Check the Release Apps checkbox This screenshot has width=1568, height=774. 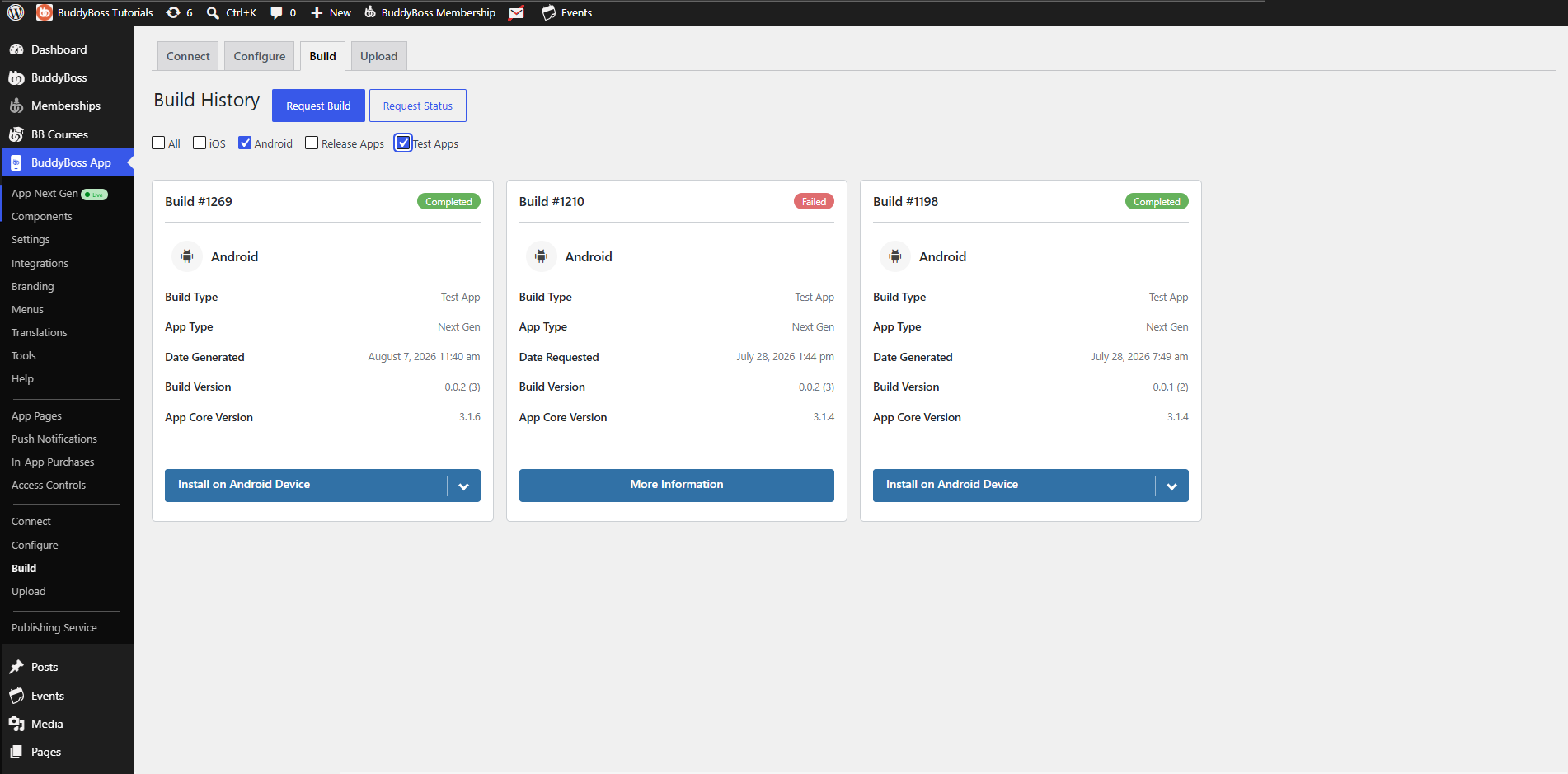click(x=312, y=143)
